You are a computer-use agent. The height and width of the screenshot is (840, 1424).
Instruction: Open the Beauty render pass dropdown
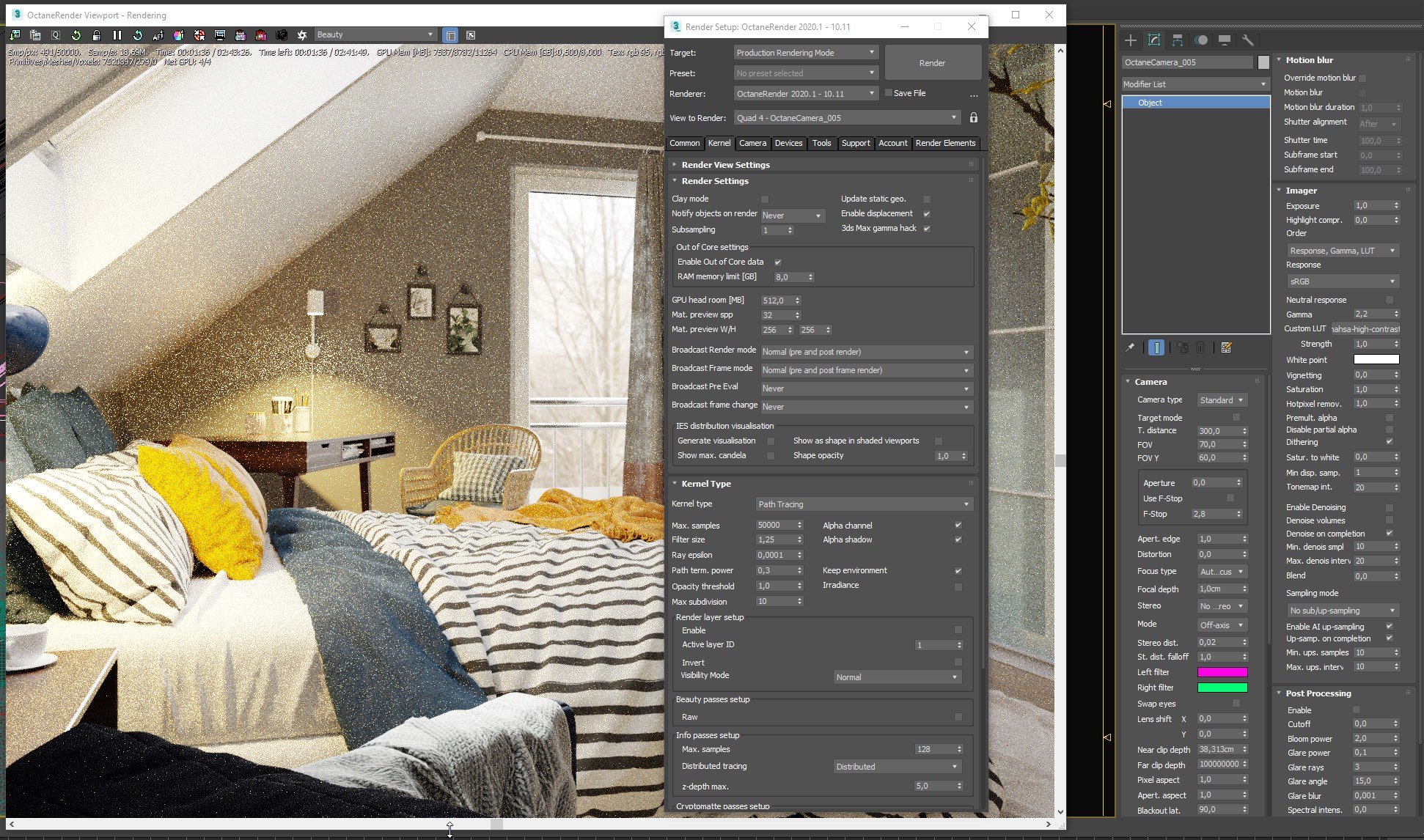pos(375,34)
